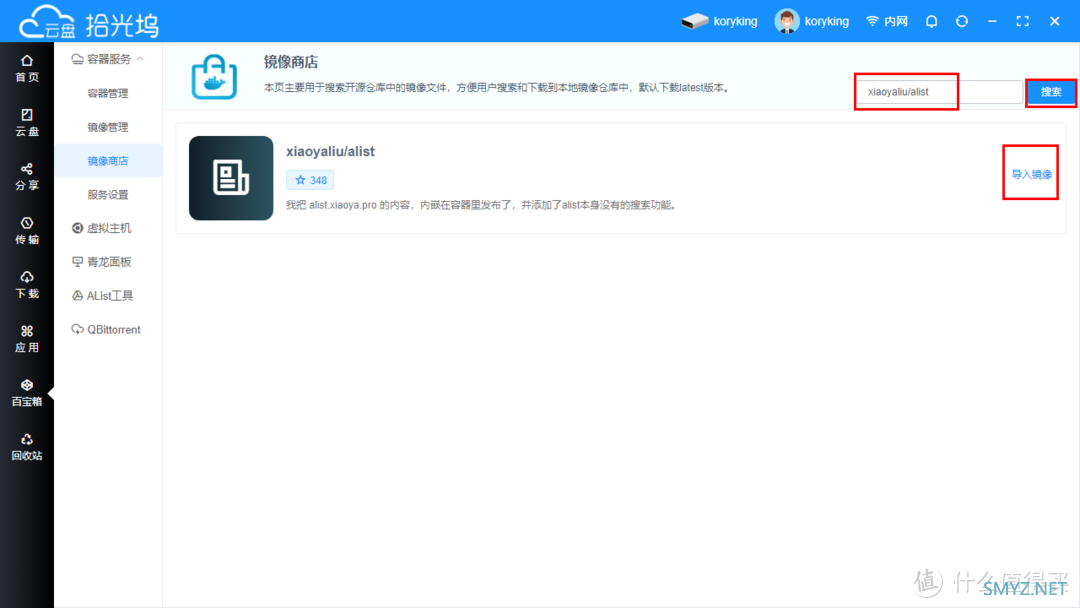1080x608 pixels.
Task: Click the notification bell icon
Action: point(931,21)
